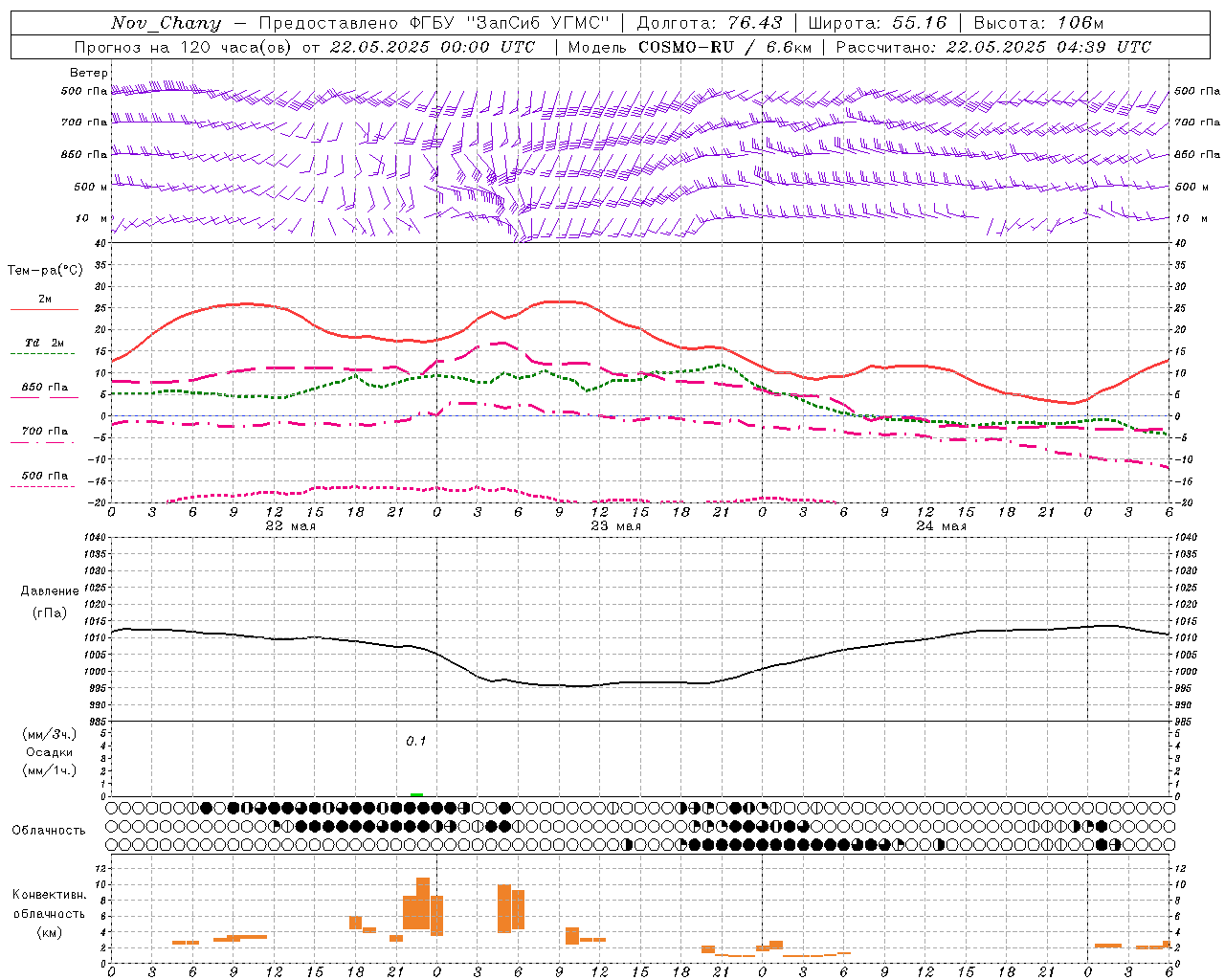The height and width of the screenshot is (980, 1225).
Task: Select the "Широта: 55.16" latitude value
Action: coord(878,23)
